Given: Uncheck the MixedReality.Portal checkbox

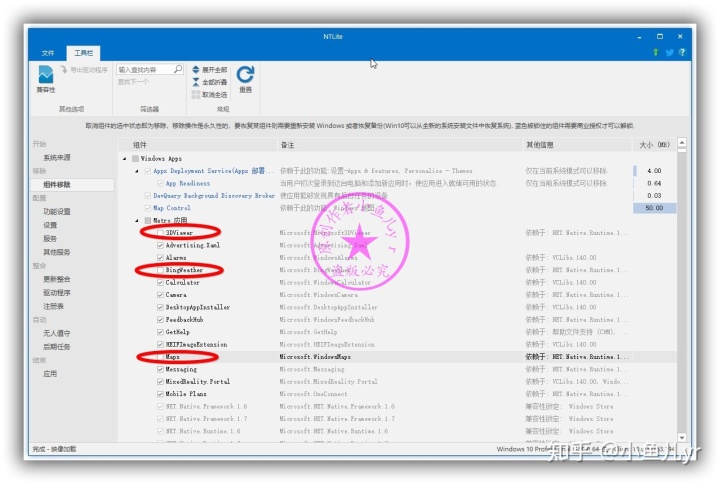Looking at the screenshot, I should (160, 382).
